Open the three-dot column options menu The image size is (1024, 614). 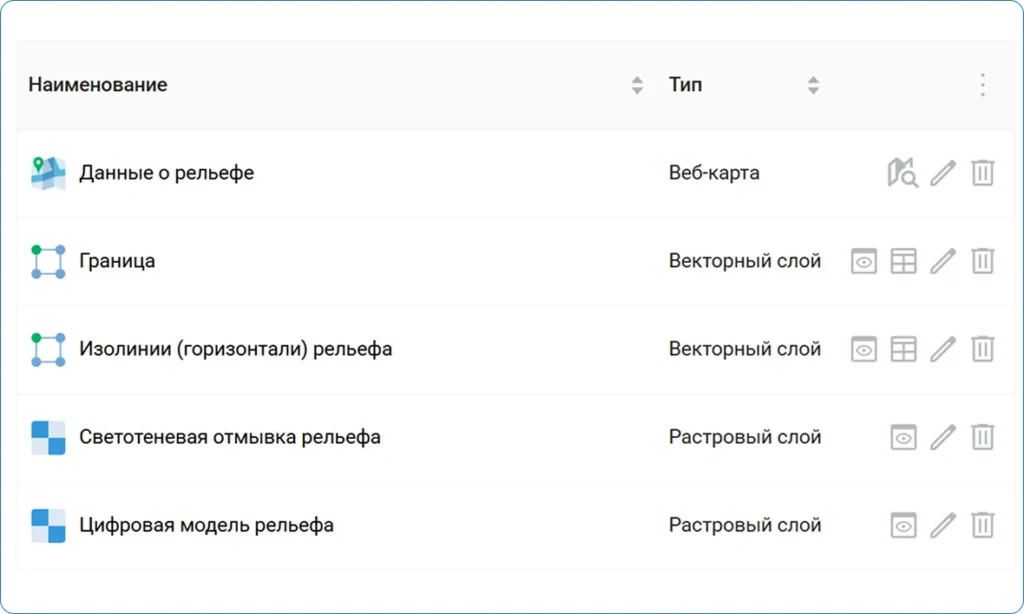[x=983, y=85]
